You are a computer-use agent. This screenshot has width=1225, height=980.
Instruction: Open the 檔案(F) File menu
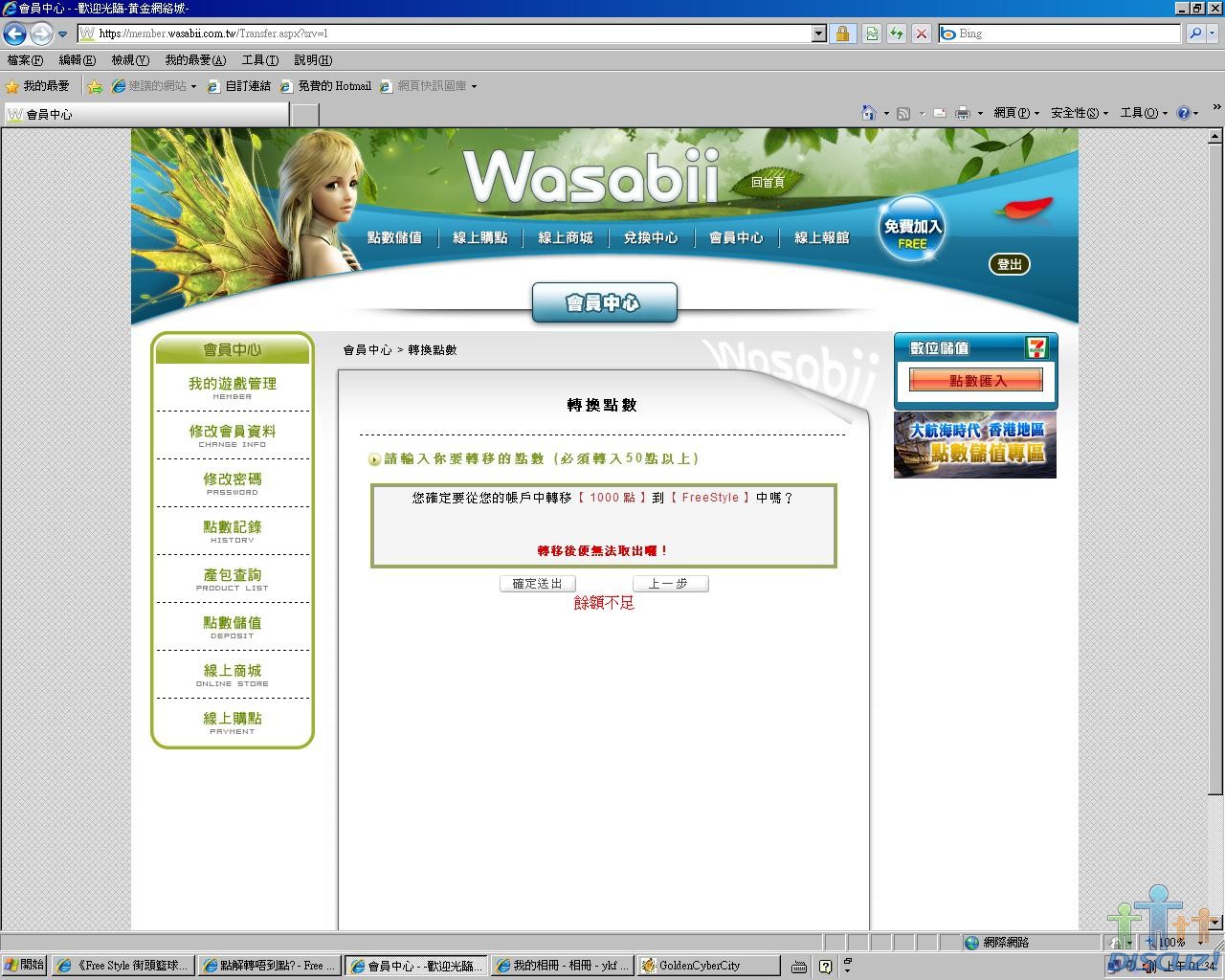tap(25, 60)
